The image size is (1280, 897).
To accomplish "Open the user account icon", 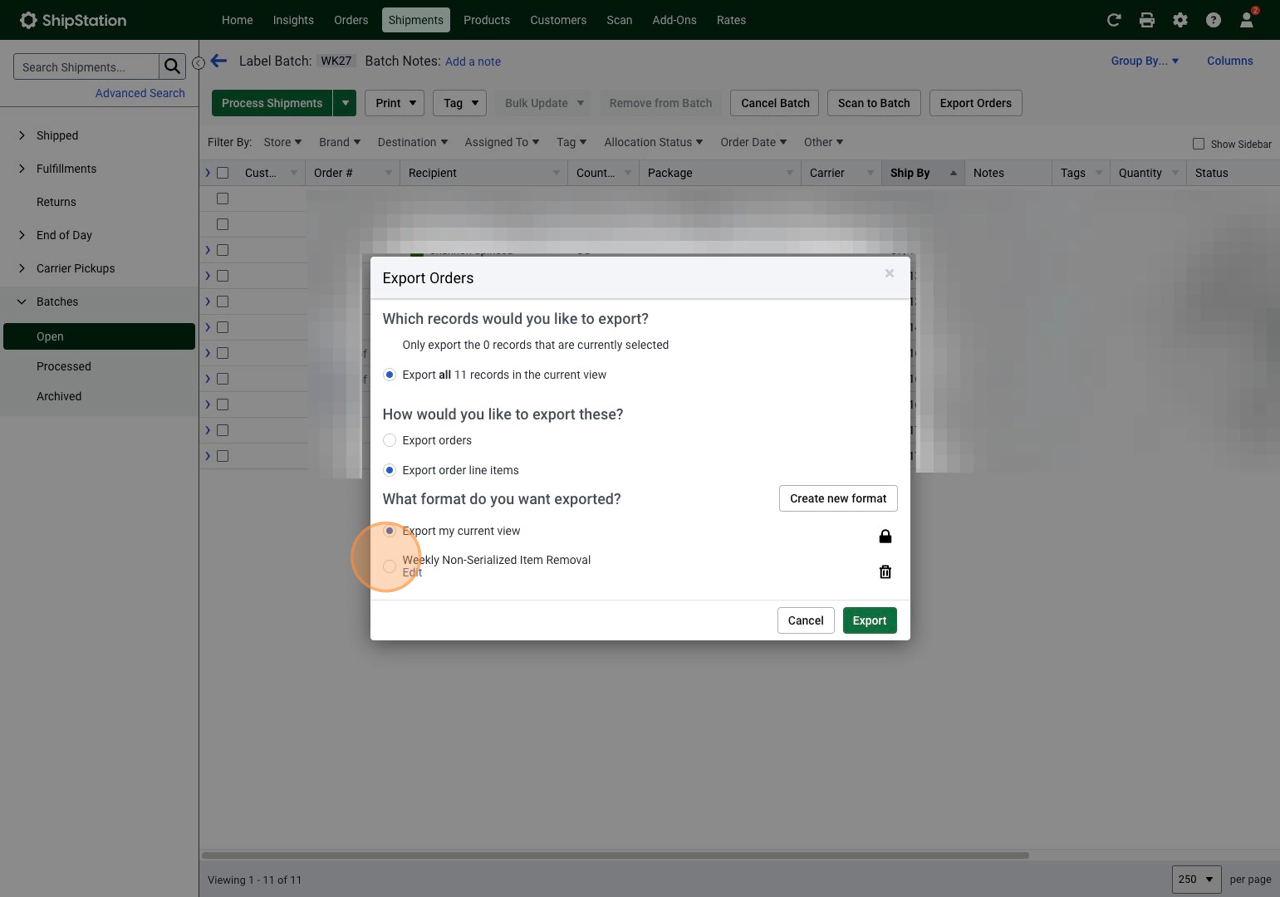I will [1246, 20].
